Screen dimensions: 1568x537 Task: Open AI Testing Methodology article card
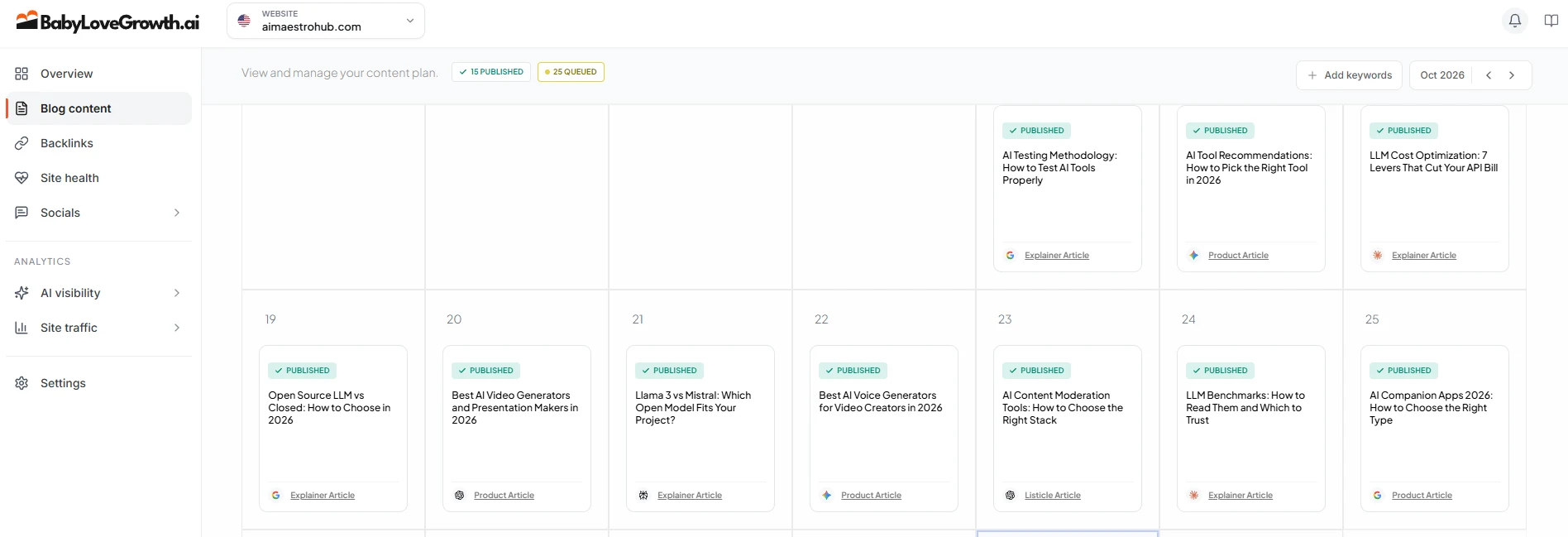[x=1067, y=189]
